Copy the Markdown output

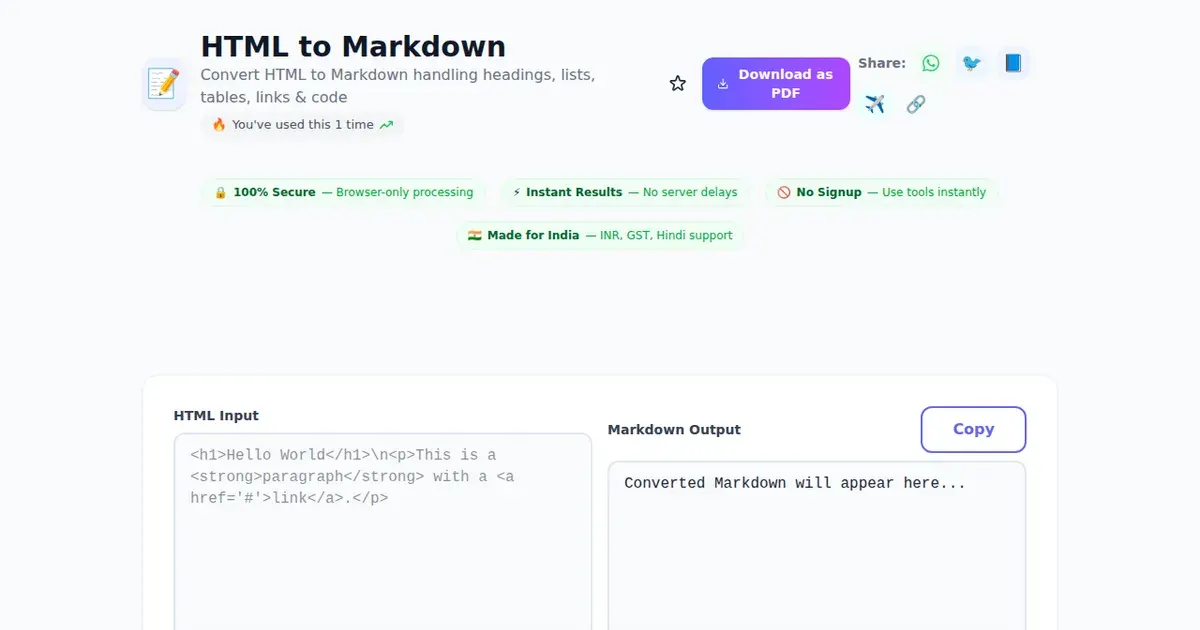[973, 429]
